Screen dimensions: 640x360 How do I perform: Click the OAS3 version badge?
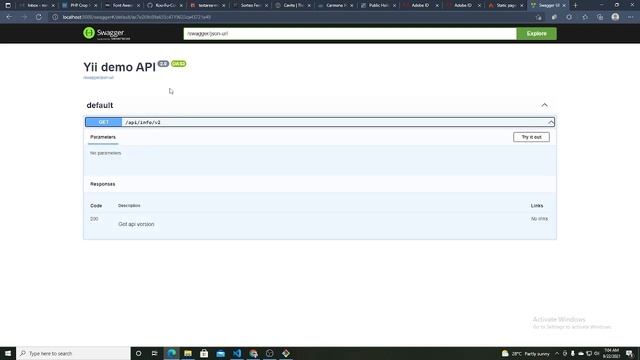[x=178, y=64]
